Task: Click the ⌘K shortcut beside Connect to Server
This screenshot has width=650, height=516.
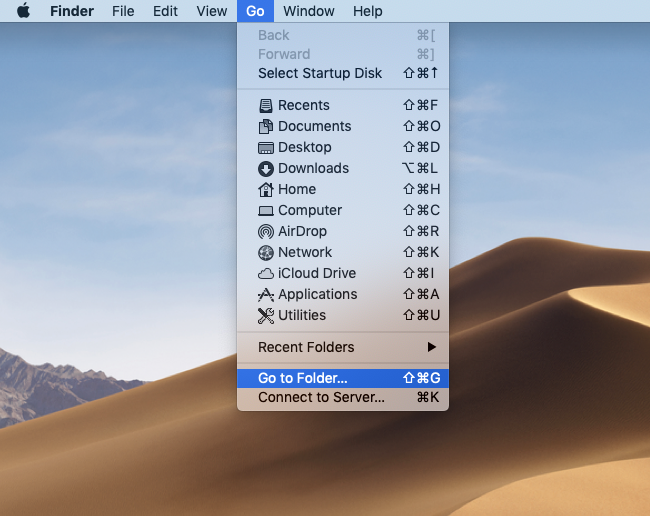Action: click(427, 397)
